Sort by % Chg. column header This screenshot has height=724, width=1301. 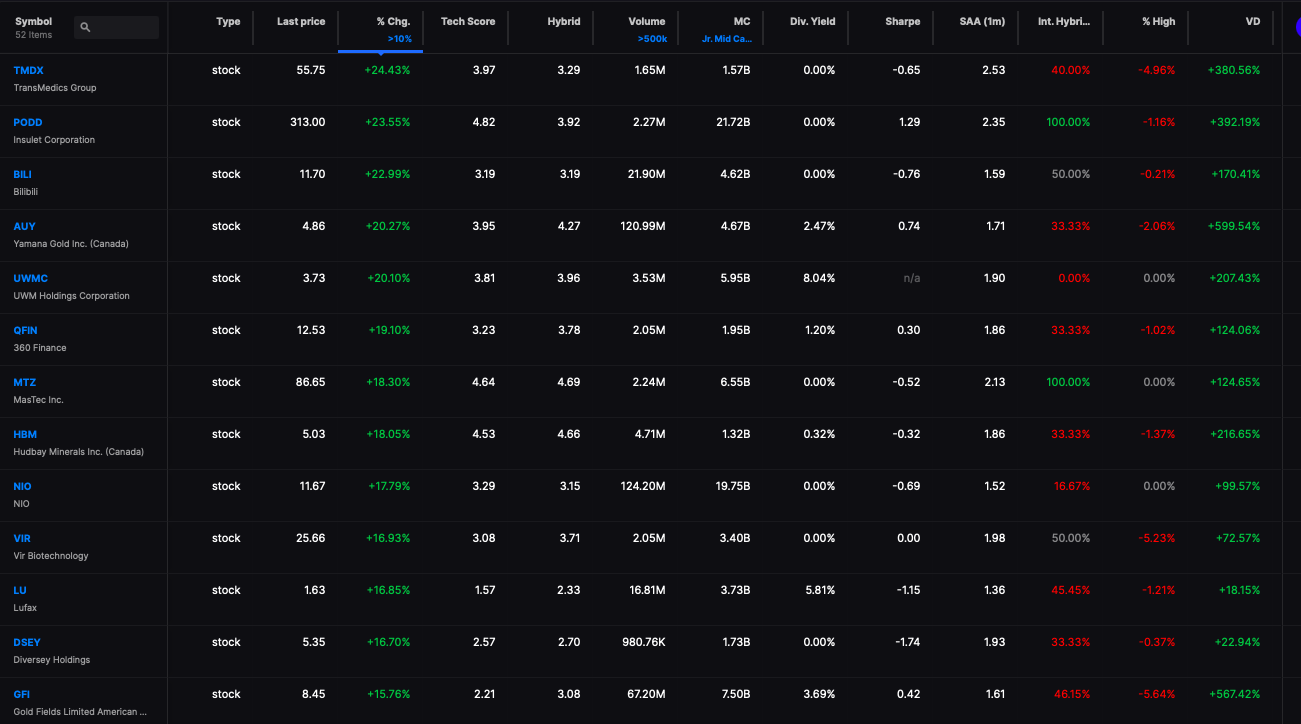(x=393, y=21)
